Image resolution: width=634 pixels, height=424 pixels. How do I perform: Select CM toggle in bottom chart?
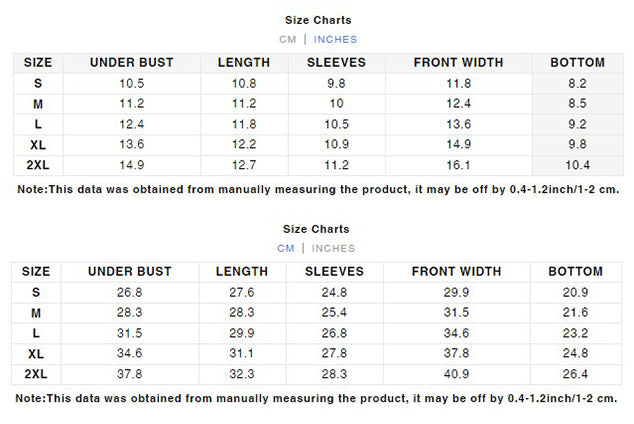(x=286, y=249)
